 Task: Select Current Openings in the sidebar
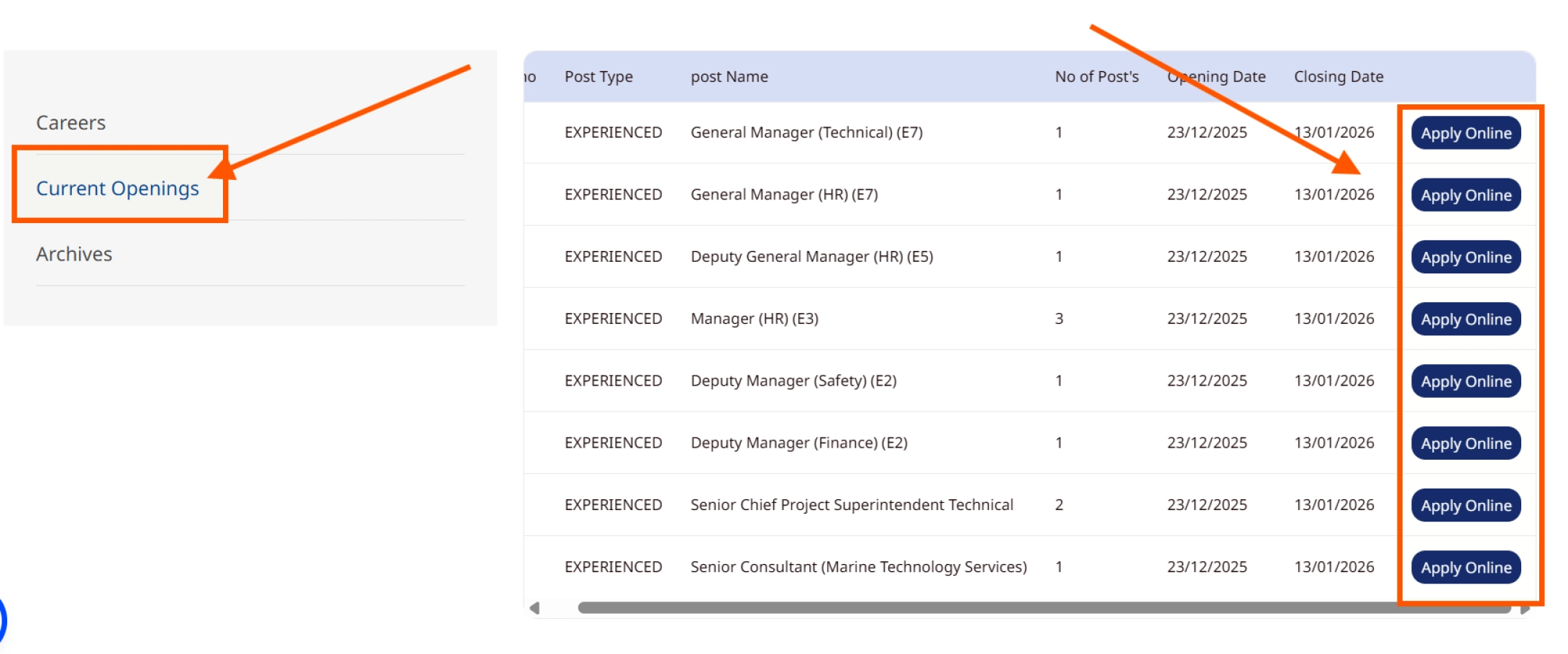point(117,189)
